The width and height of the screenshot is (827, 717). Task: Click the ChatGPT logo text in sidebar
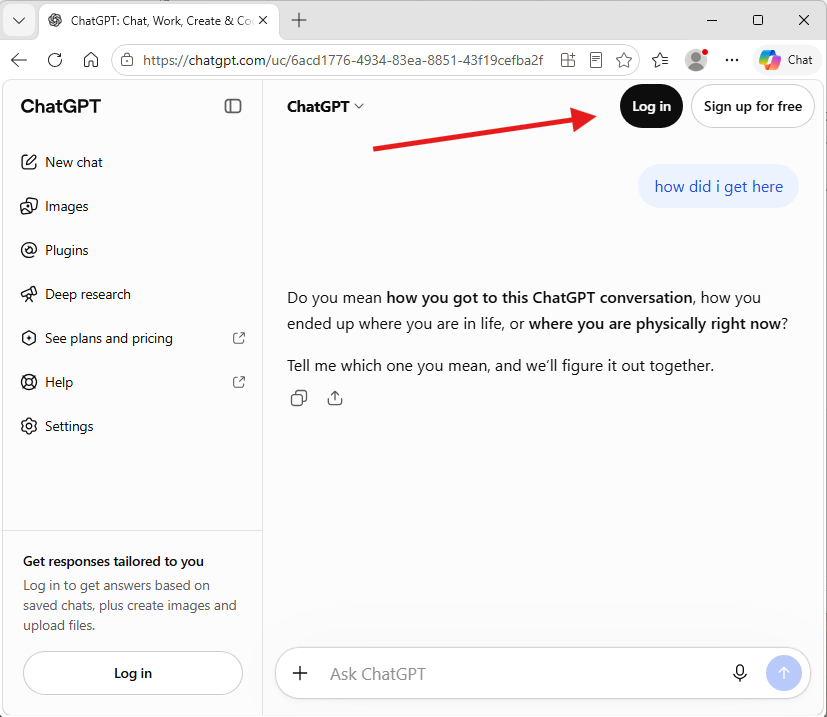tap(61, 107)
